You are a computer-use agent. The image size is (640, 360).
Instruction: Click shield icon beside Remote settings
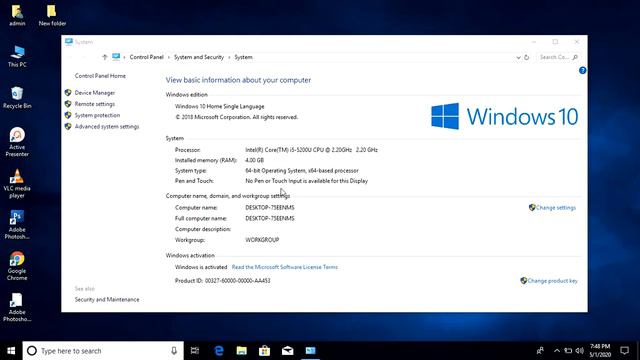tap(68, 104)
